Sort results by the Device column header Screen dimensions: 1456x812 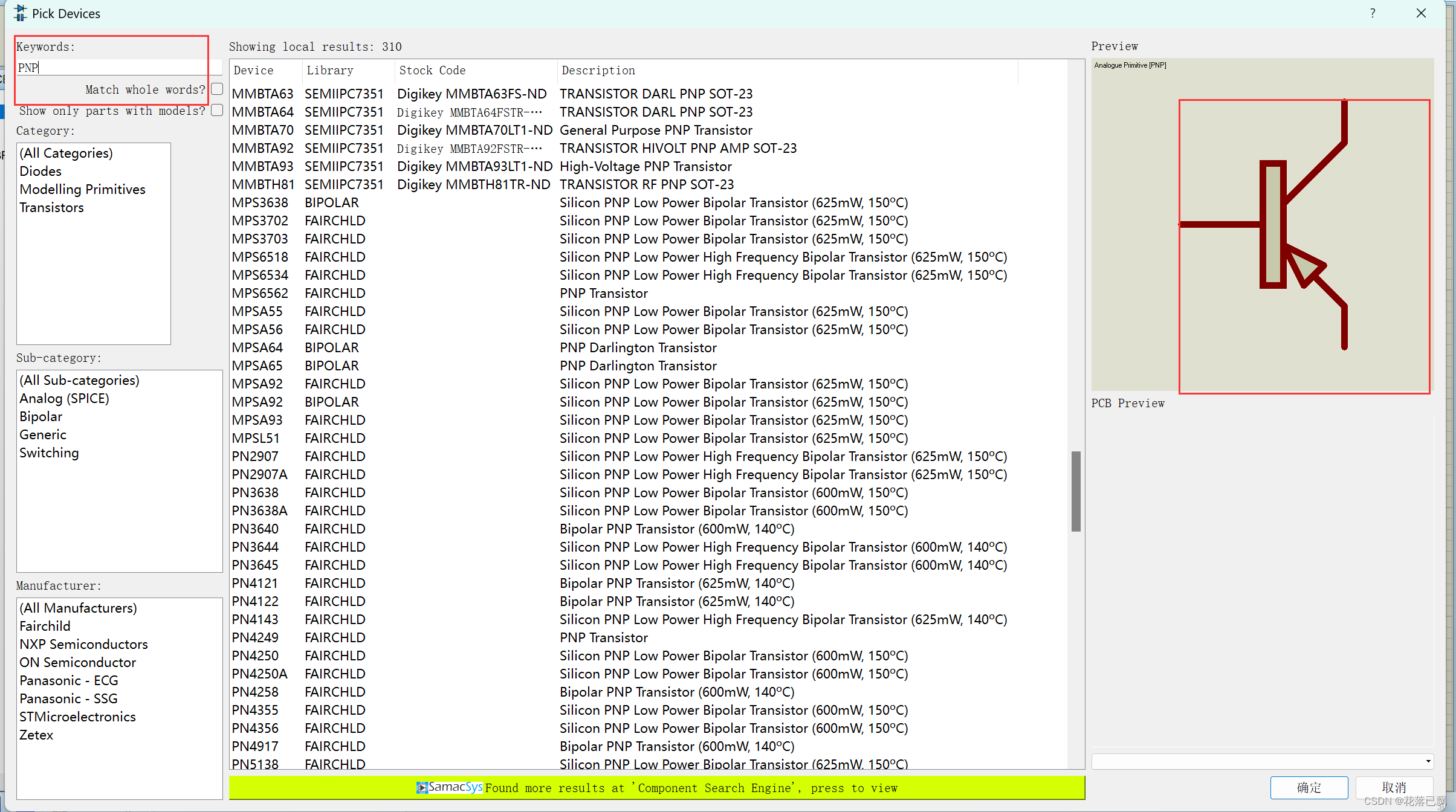(x=253, y=70)
